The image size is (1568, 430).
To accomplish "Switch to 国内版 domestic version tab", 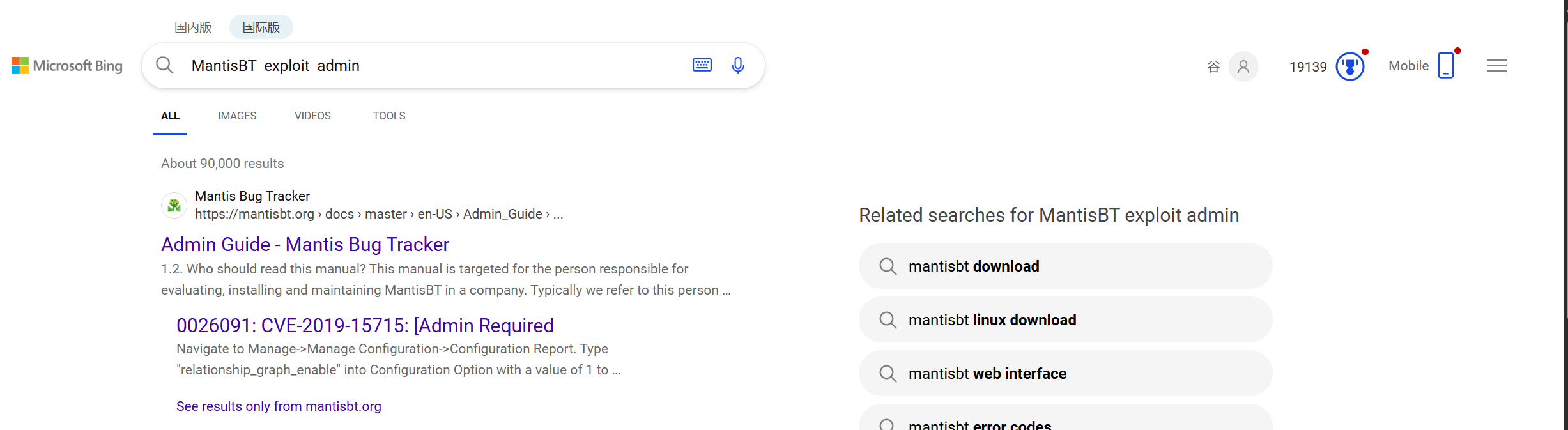I will 193,27.
